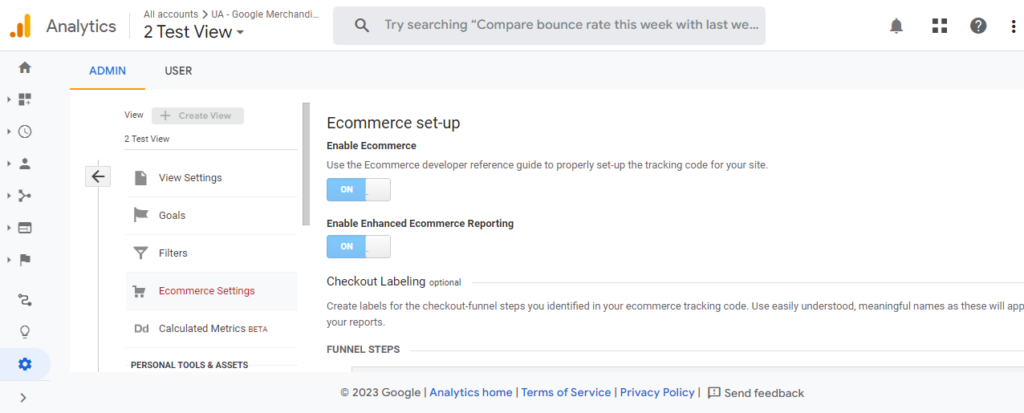Click the Send feedback icon

(714, 393)
